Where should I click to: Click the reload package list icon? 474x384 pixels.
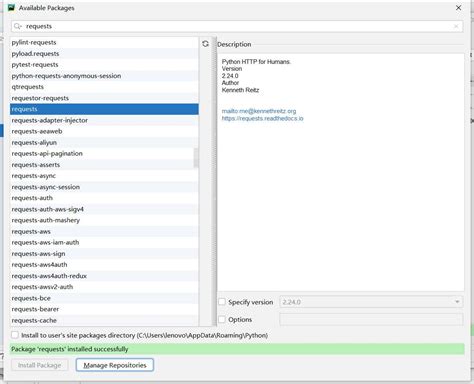pyautogui.click(x=205, y=44)
